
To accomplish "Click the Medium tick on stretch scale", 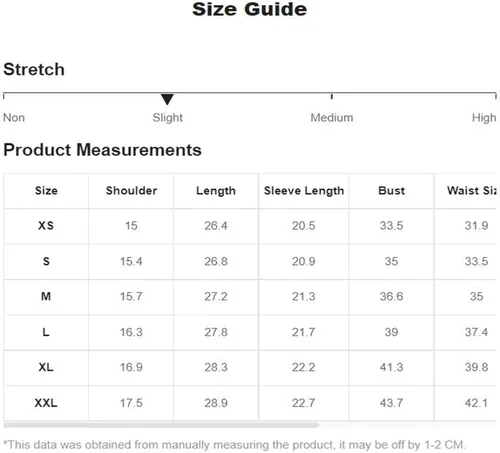I will click(x=332, y=96).
